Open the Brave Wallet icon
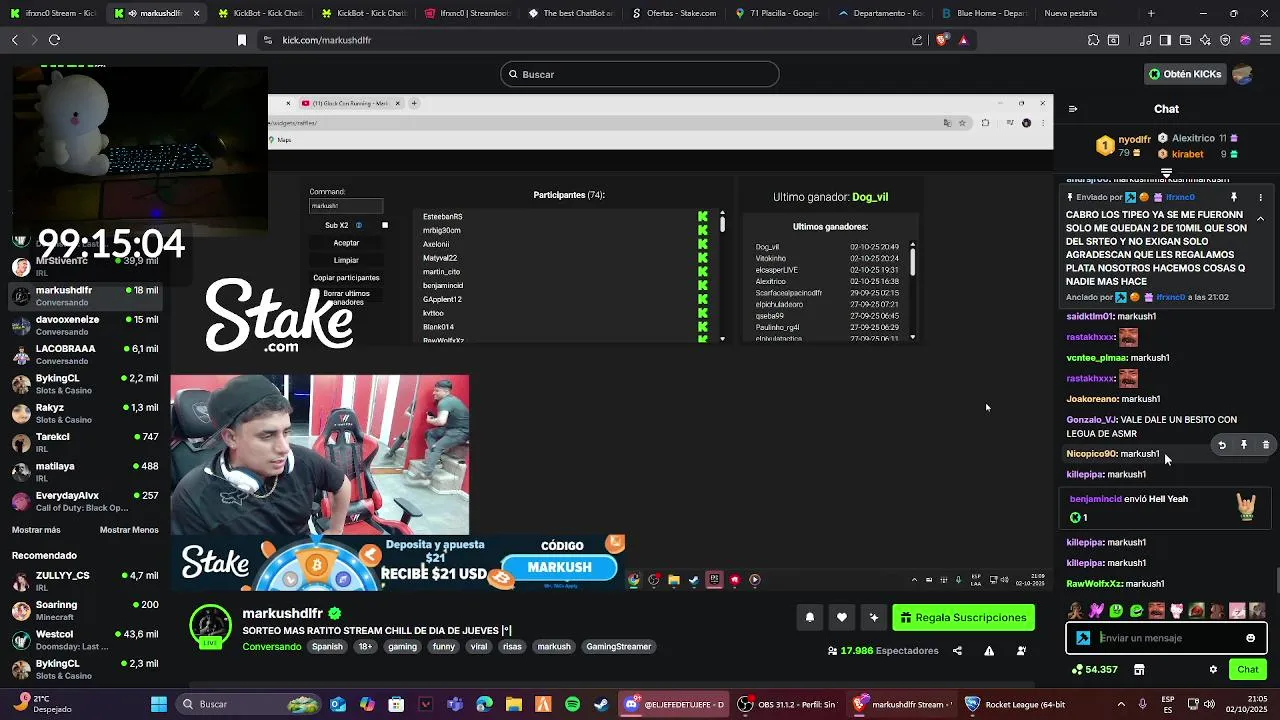The height and width of the screenshot is (720, 1280). click(1185, 40)
